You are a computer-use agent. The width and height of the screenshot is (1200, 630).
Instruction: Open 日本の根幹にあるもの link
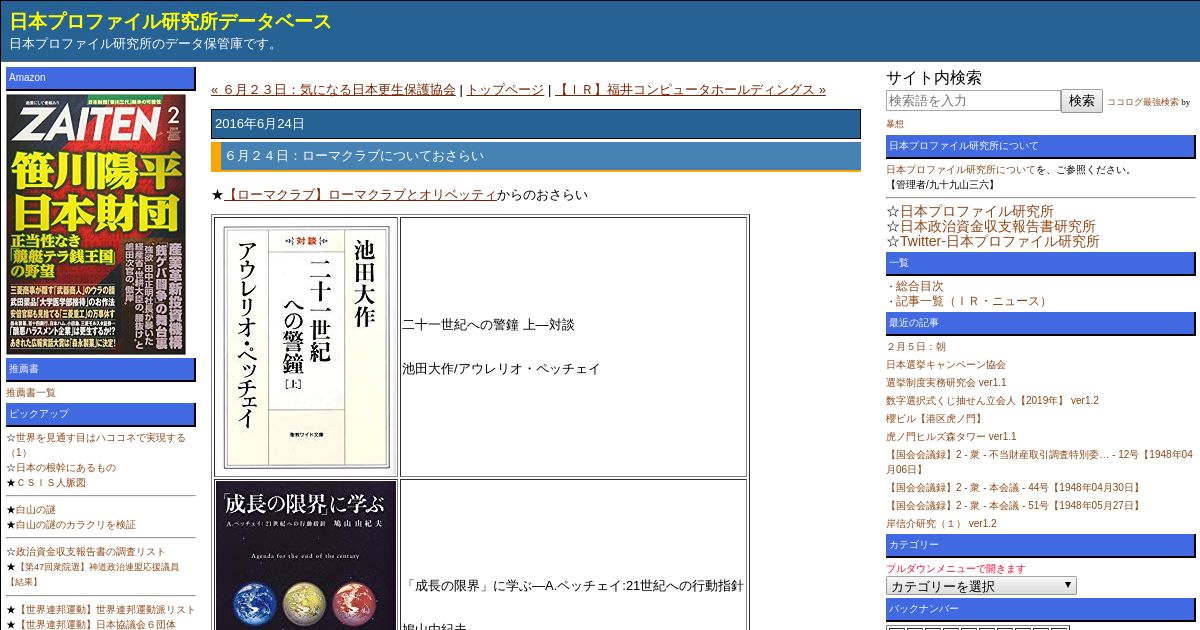point(66,468)
